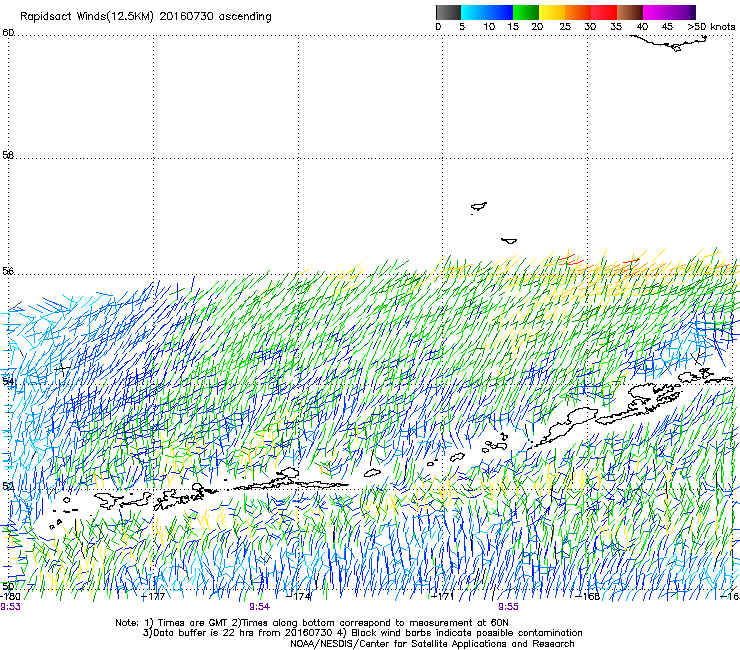Click the longitude label -174
Viewport: 740px width, 650px height.
pos(299,596)
